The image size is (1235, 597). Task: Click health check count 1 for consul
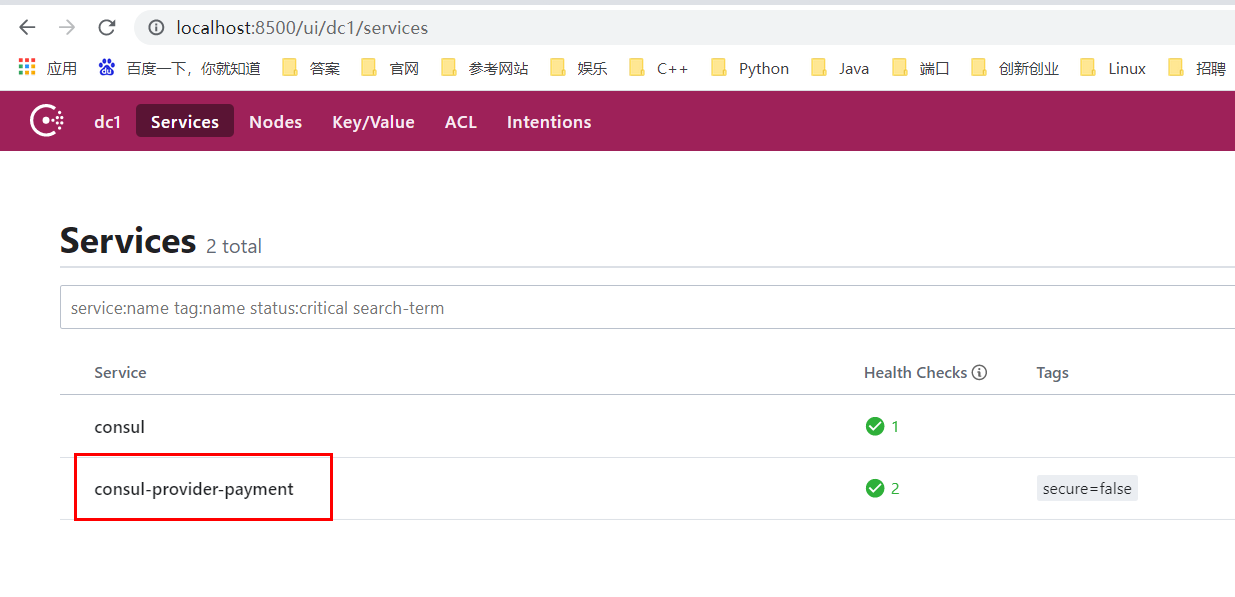point(895,426)
